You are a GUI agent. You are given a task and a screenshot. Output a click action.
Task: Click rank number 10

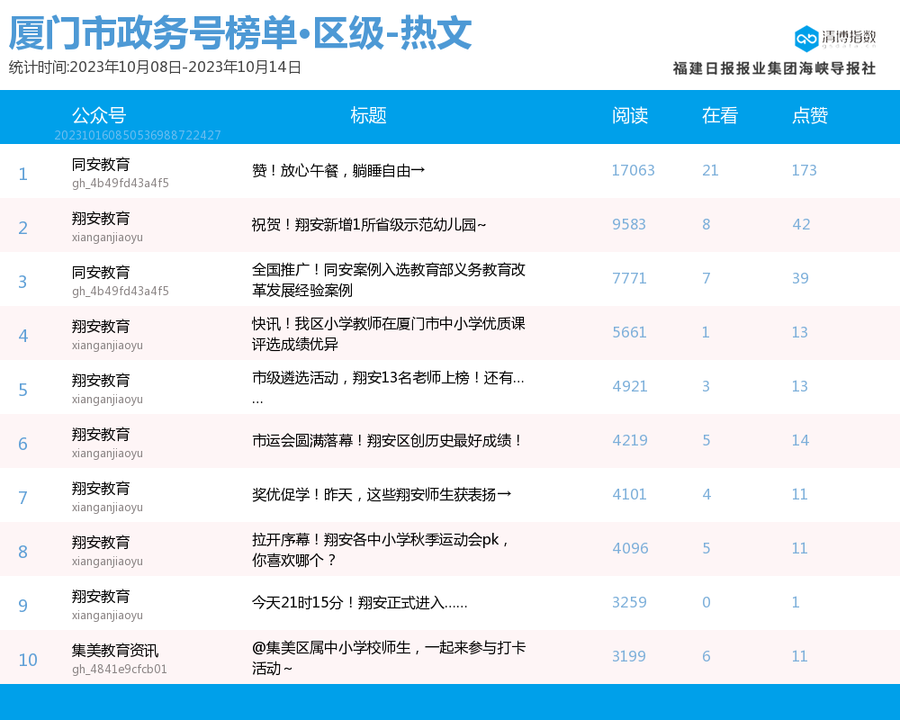point(28,660)
